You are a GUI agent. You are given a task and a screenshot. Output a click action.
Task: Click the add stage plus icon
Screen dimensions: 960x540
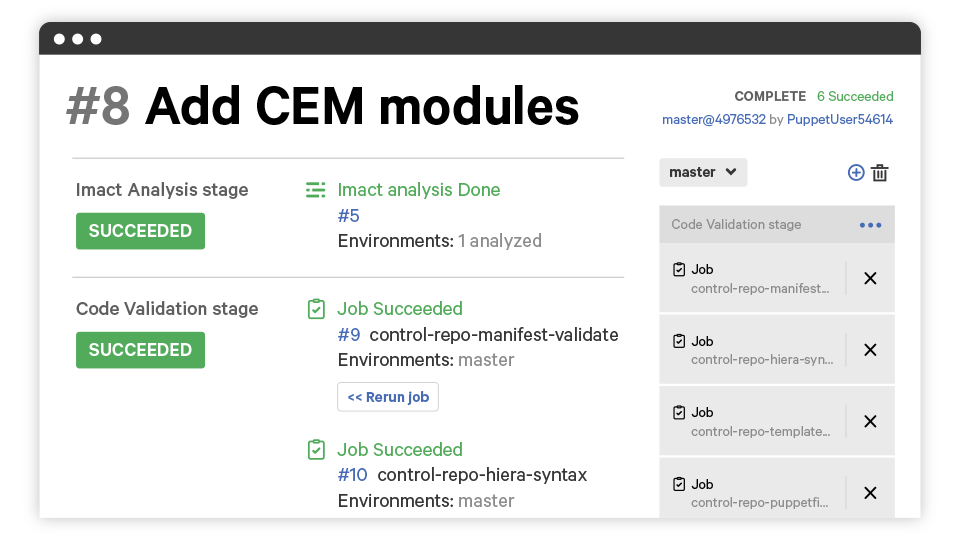856,172
